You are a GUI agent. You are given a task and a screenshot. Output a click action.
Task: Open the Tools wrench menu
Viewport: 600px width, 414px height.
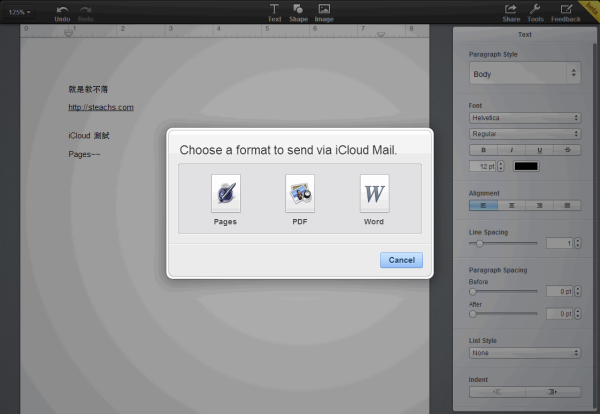point(535,13)
